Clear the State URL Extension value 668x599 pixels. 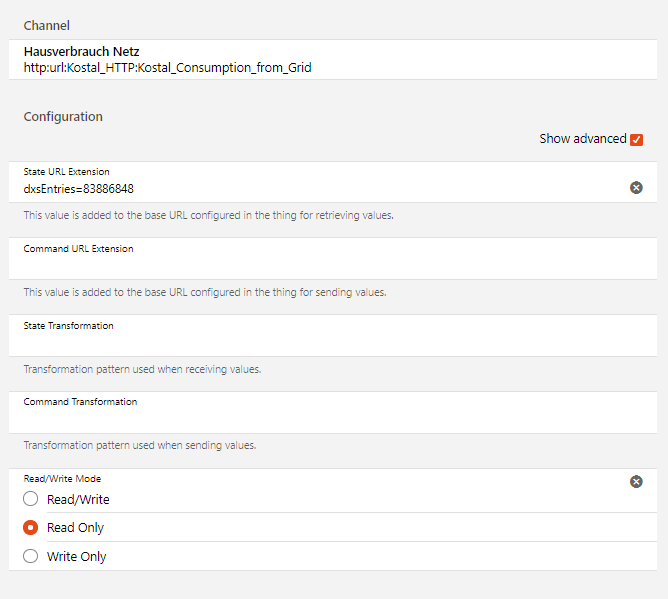click(x=636, y=188)
